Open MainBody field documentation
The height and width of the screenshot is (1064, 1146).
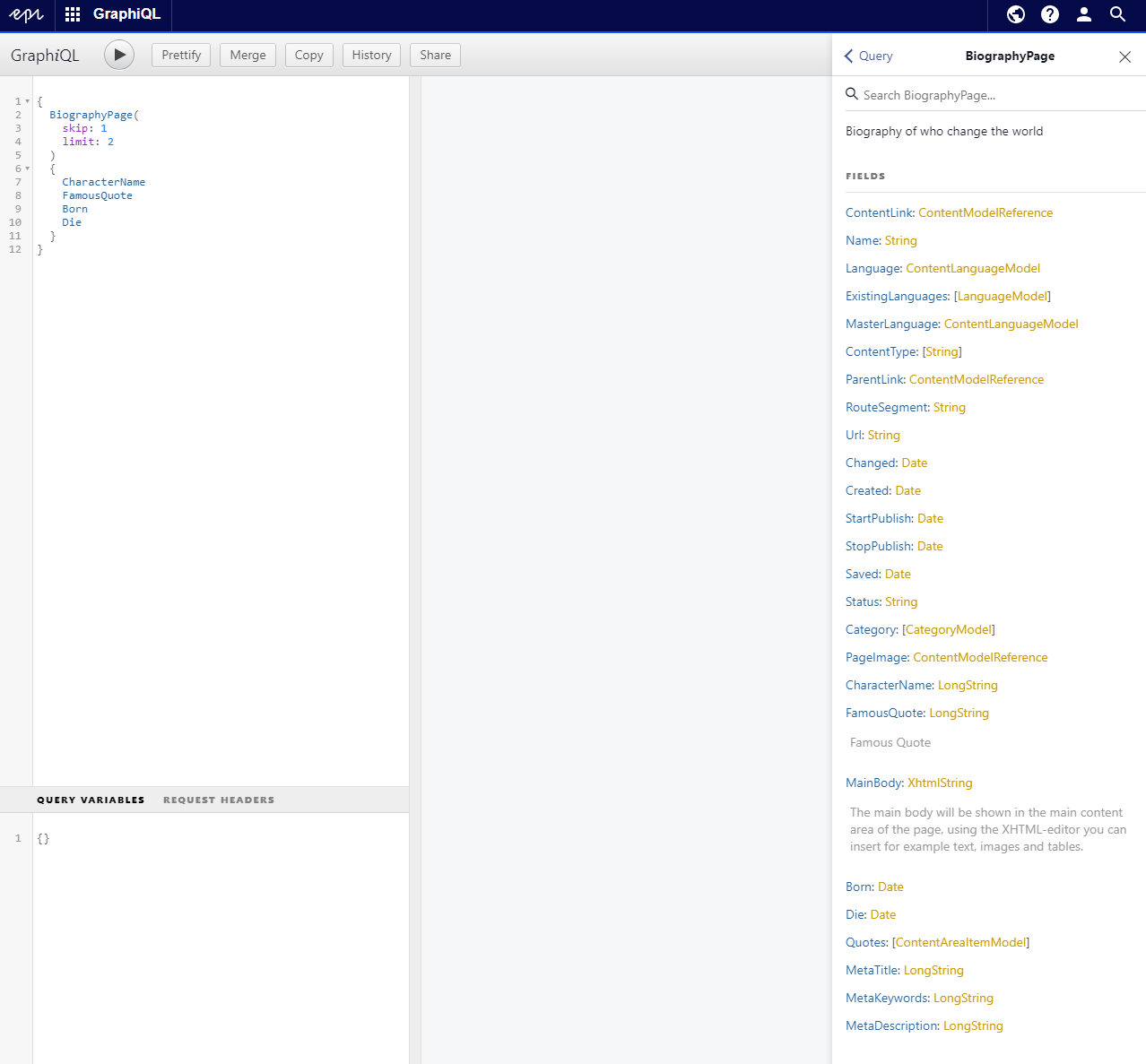click(873, 783)
